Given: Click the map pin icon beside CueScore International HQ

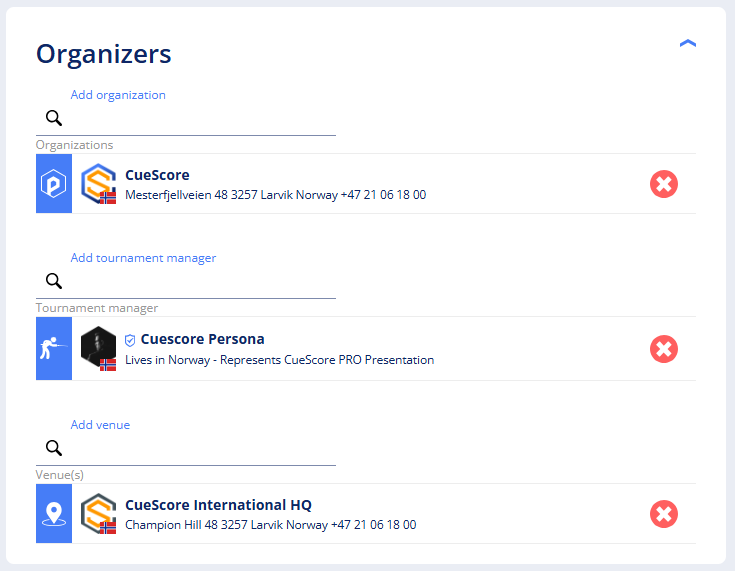Looking at the screenshot, I should (x=54, y=514).
